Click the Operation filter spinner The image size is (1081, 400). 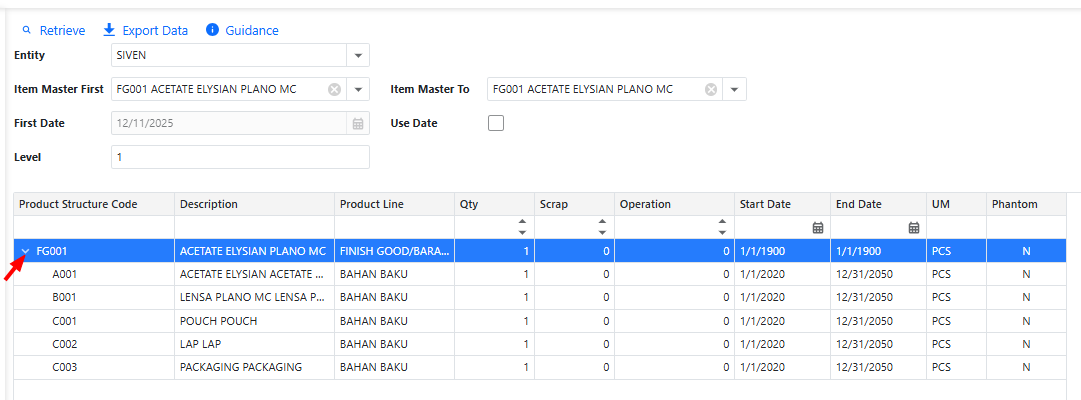click(x=722, y=227)
